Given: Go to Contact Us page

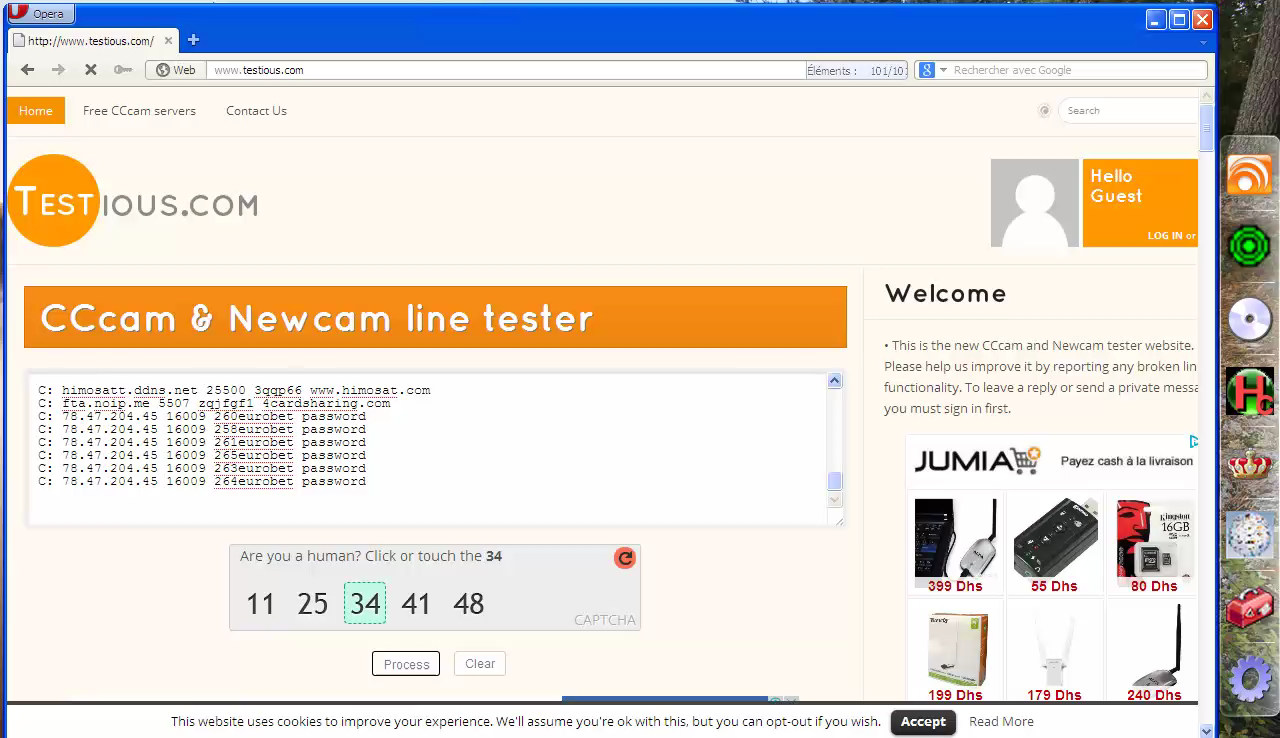Looking at the screenshot, I should [x=256, y=111].
